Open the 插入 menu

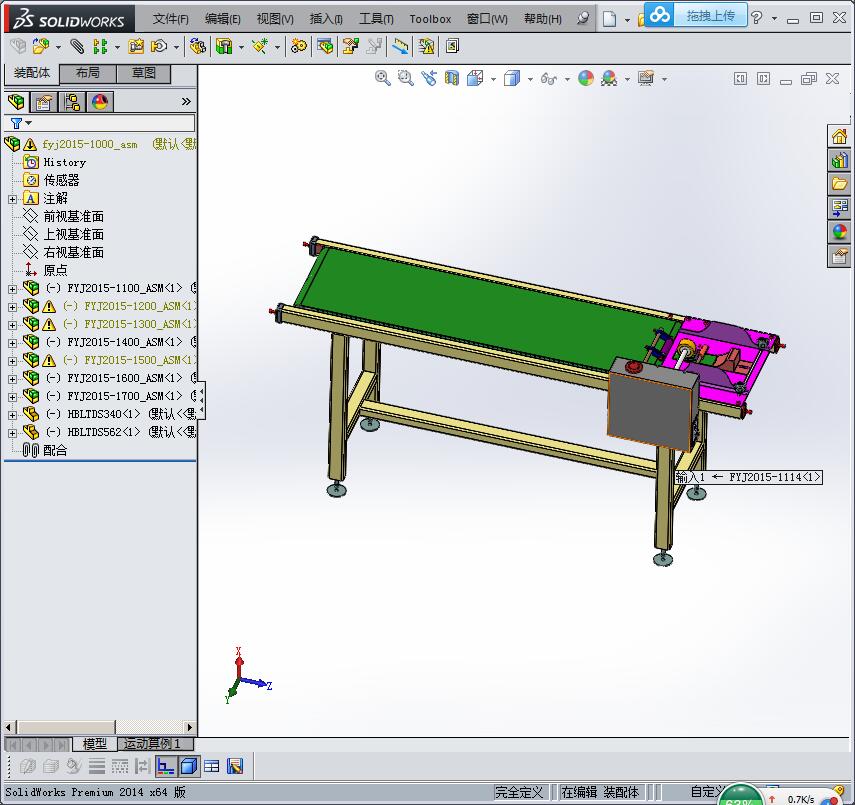(330, 18)
